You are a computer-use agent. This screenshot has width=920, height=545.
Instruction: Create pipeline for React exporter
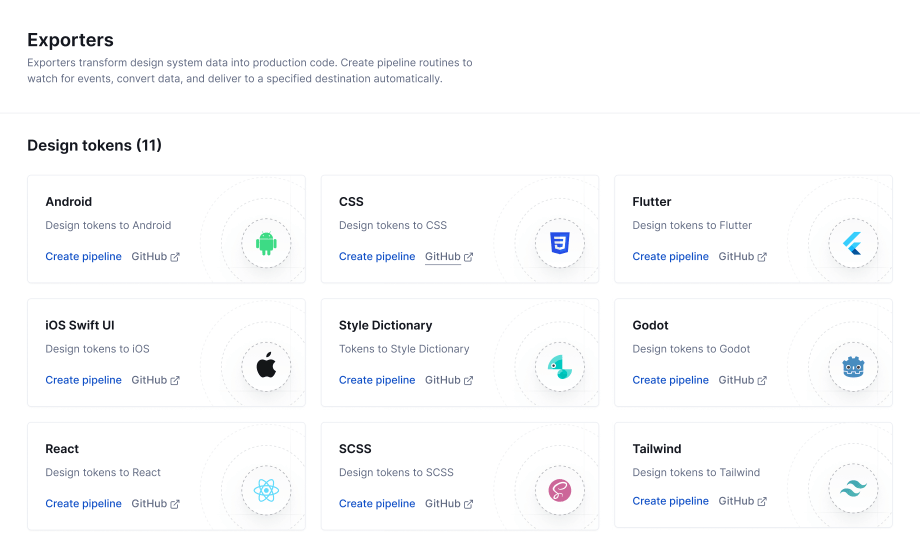click(x=83, y=503)
